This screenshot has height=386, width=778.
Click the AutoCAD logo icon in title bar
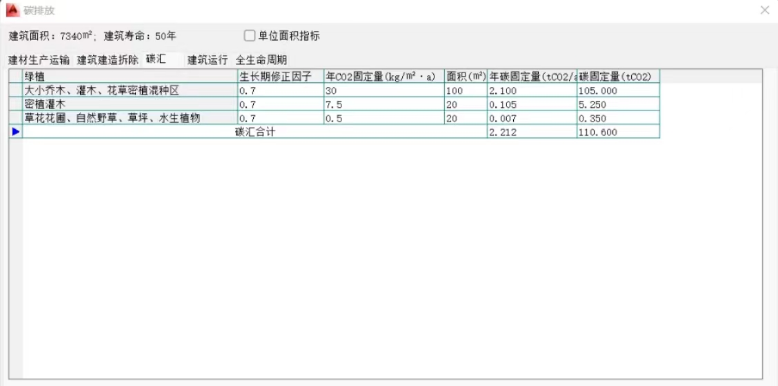pos(12,10)
